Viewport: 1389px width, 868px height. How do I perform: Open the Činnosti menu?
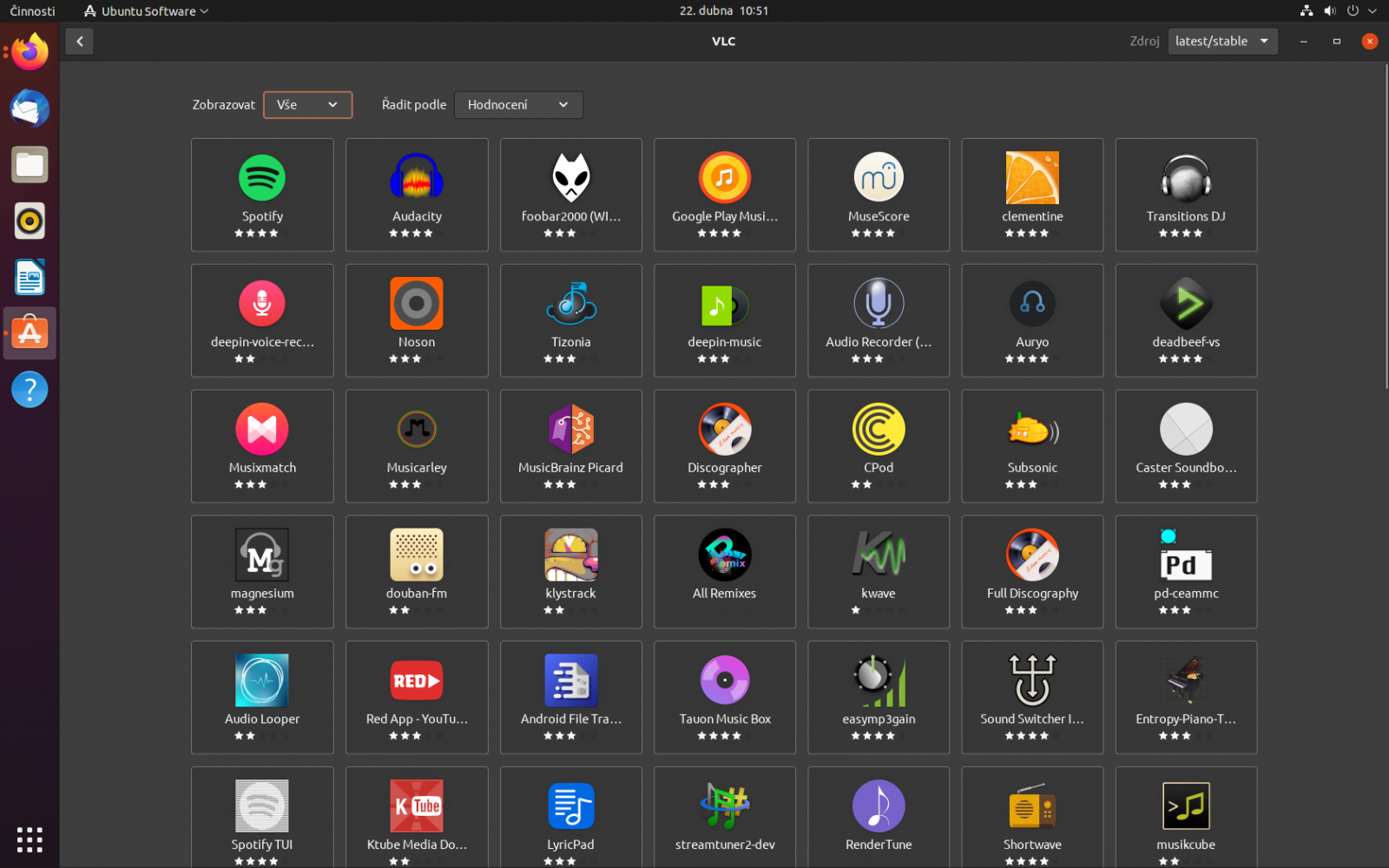[32, 10]
